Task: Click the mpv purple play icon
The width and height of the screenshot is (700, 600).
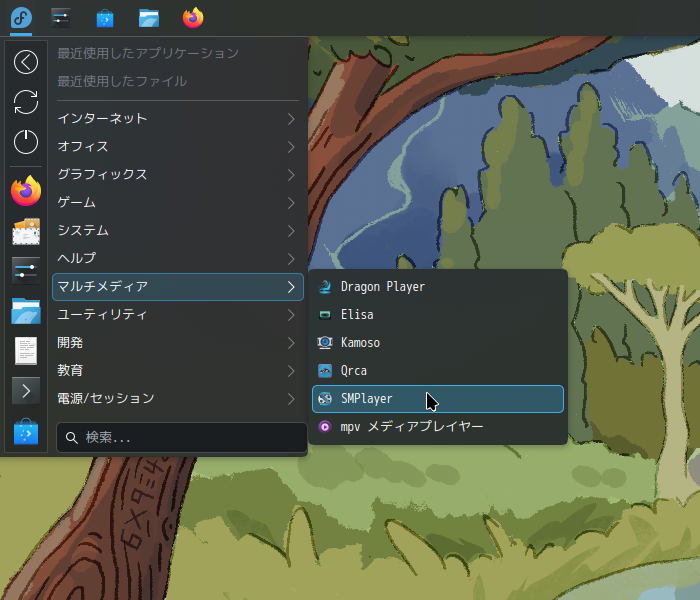Action: tap(325, 427)
